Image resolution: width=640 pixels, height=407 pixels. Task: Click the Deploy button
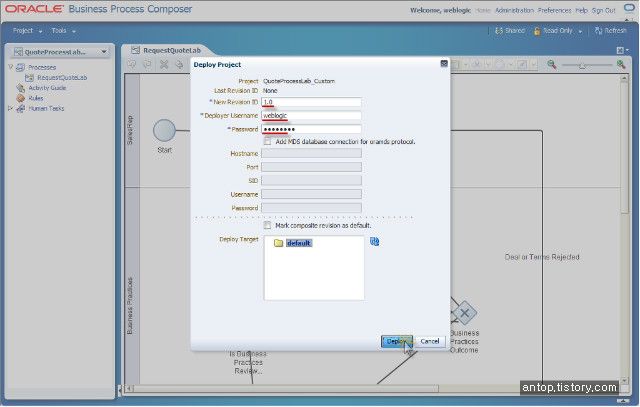(396, 341)
